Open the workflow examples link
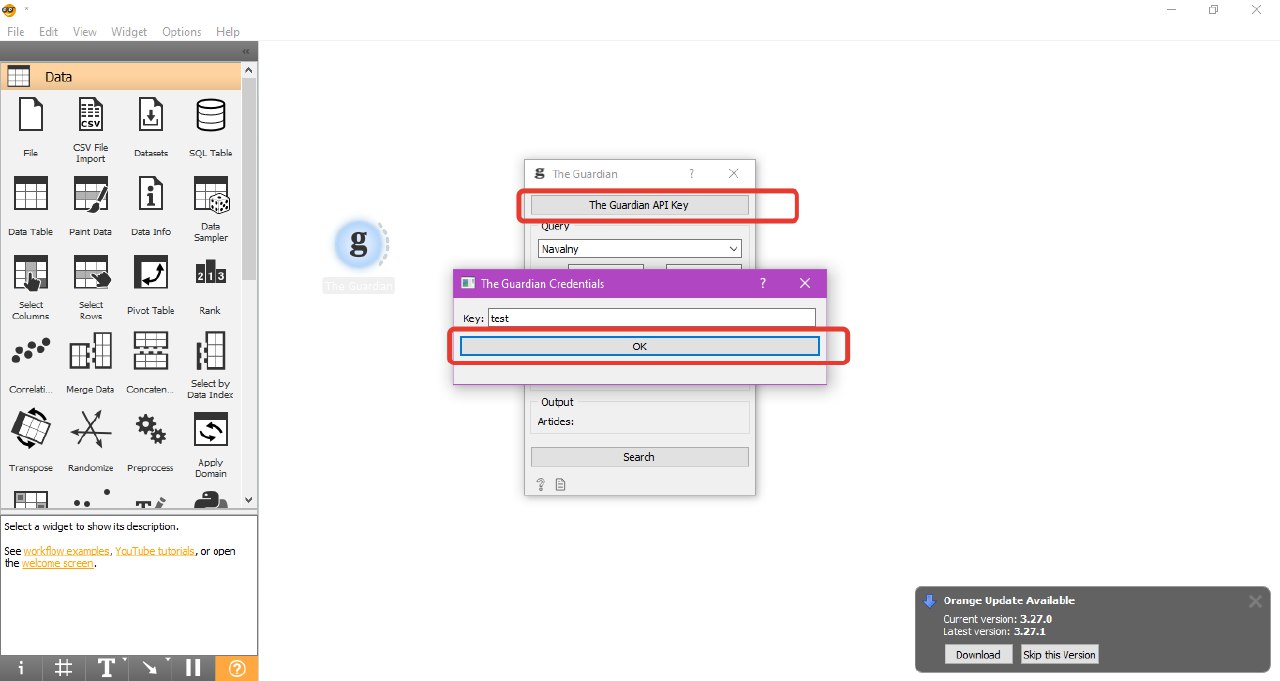This screenshot has width=1280, height=681. point(67,551)
